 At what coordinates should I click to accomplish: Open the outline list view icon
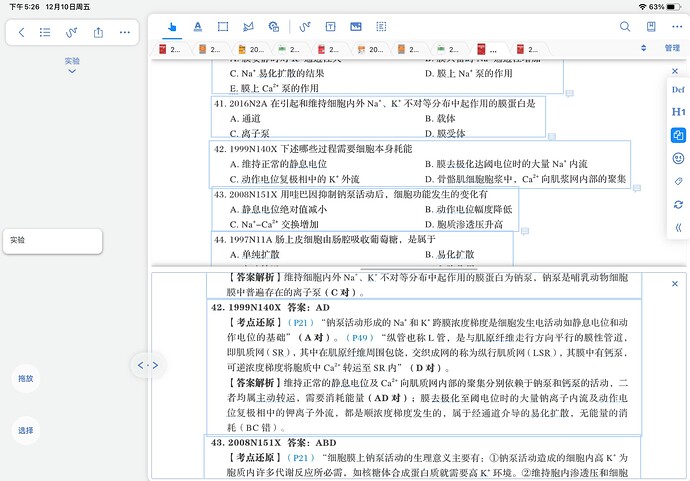pos(45,32)
